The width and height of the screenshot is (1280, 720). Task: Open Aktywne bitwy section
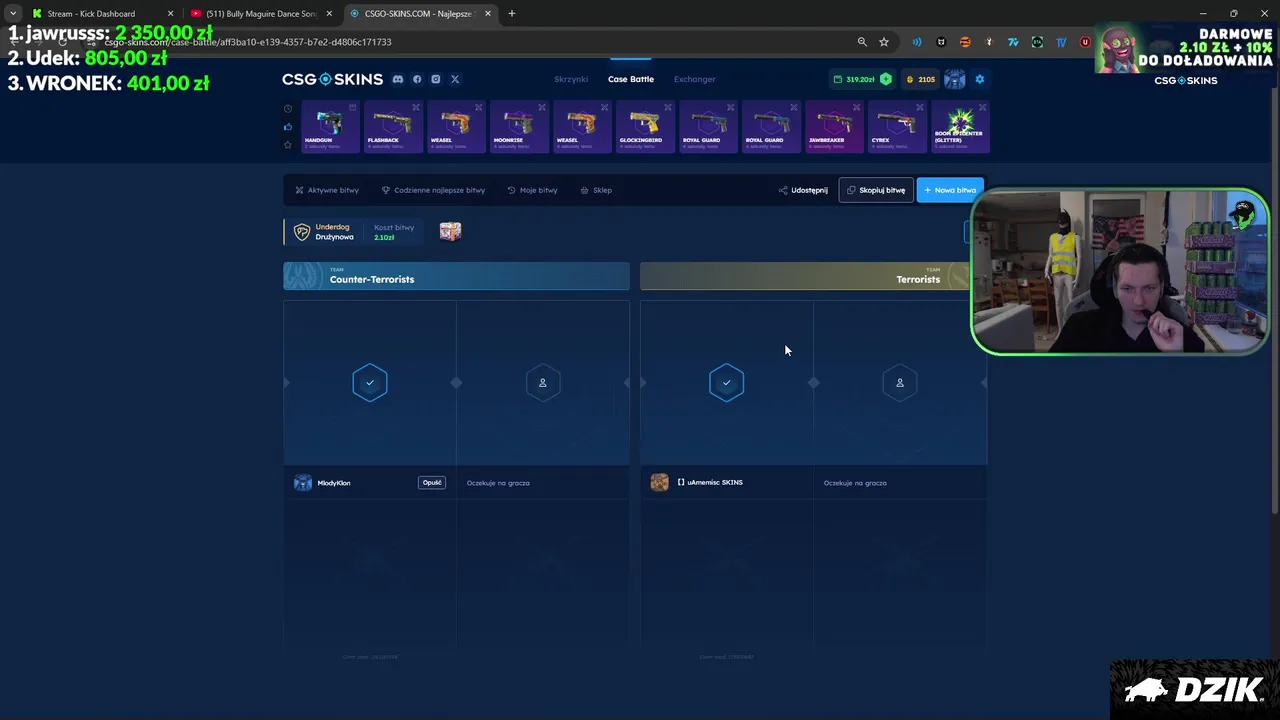[x=327, y=190]
